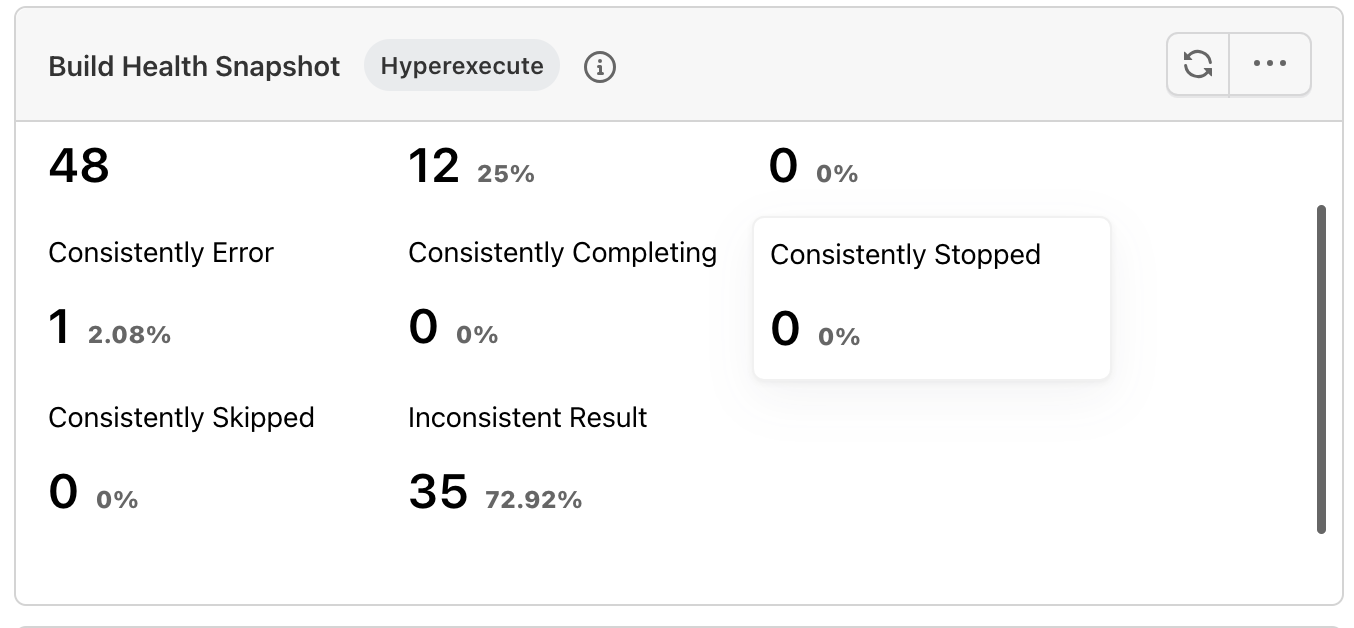Click the 48 total count
1354x628 pixels.
click(78, 165)
